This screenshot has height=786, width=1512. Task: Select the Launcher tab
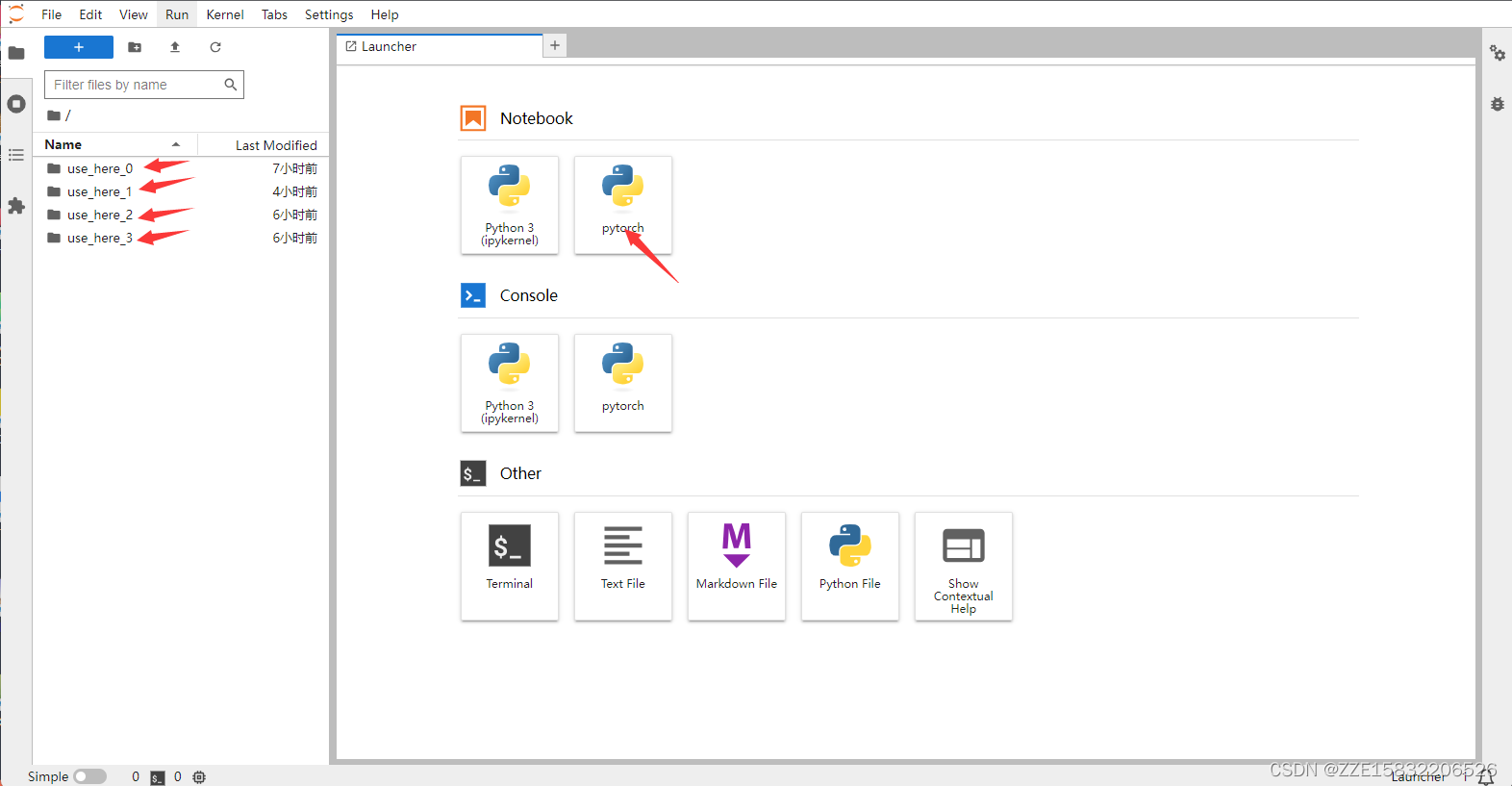click(x=440, y=46)
